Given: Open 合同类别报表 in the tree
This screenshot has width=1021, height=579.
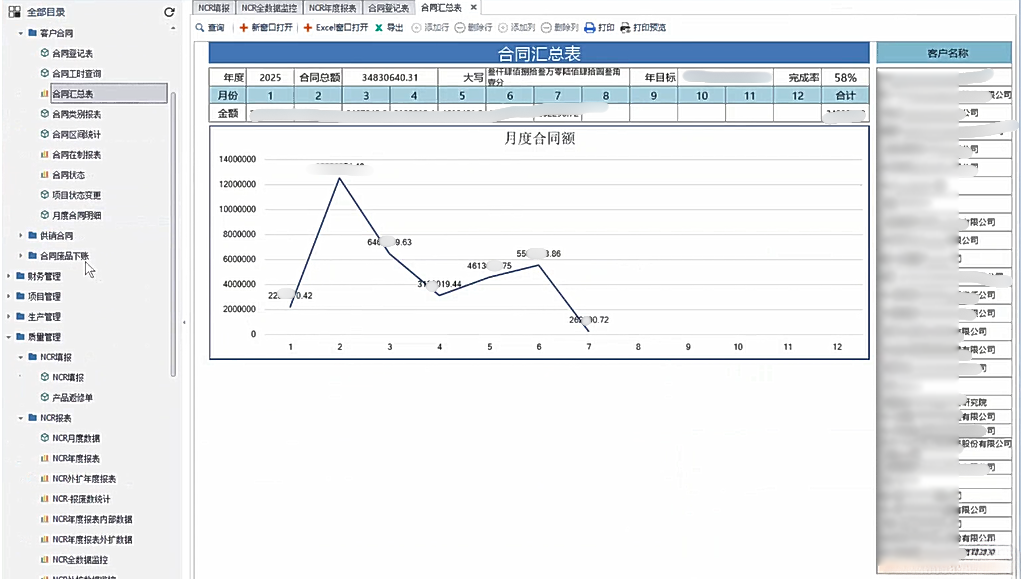Looking at the screenshot, I should 77,114.
